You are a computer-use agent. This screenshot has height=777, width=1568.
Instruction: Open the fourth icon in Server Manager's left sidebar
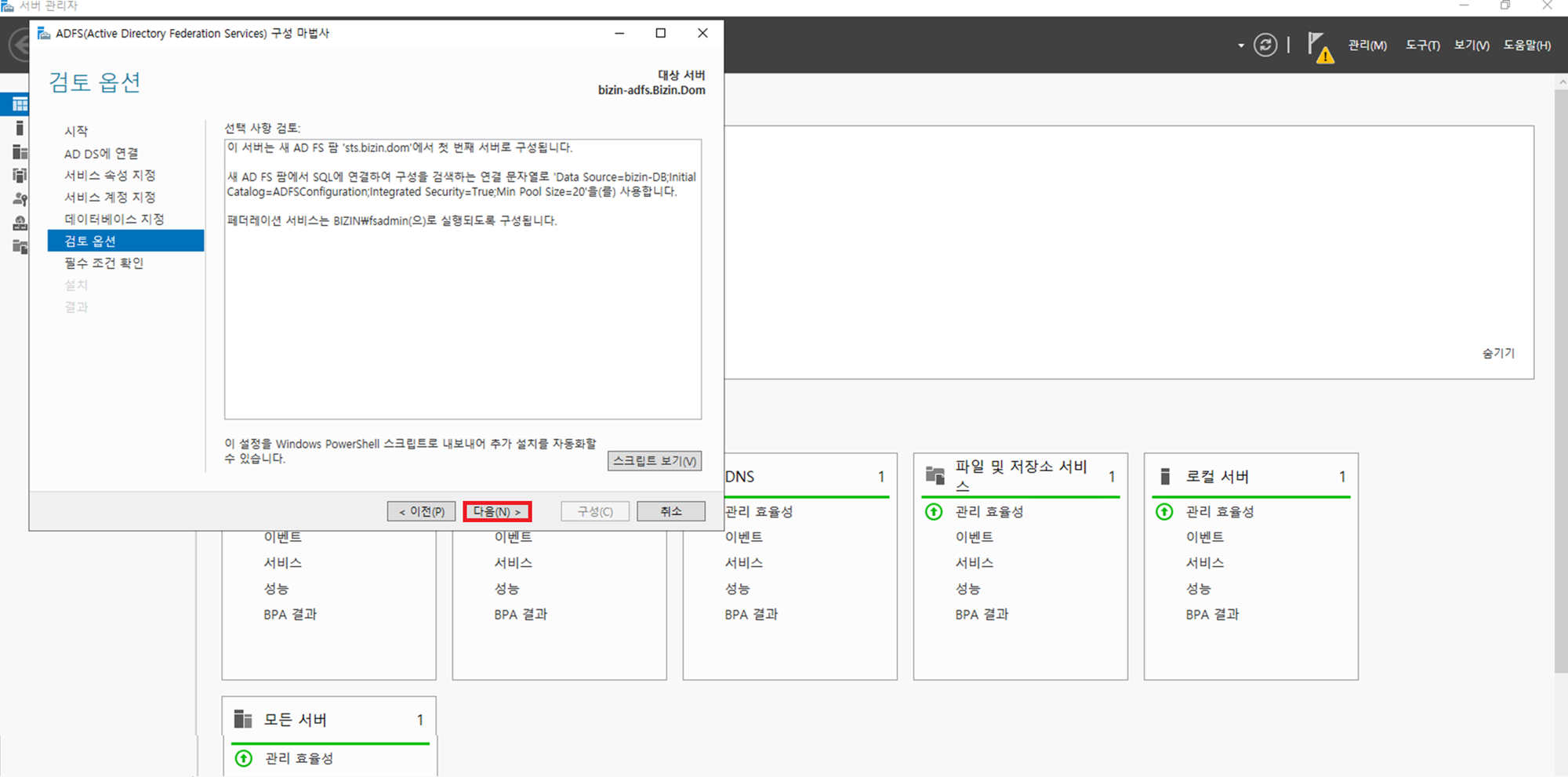point(20,175)
